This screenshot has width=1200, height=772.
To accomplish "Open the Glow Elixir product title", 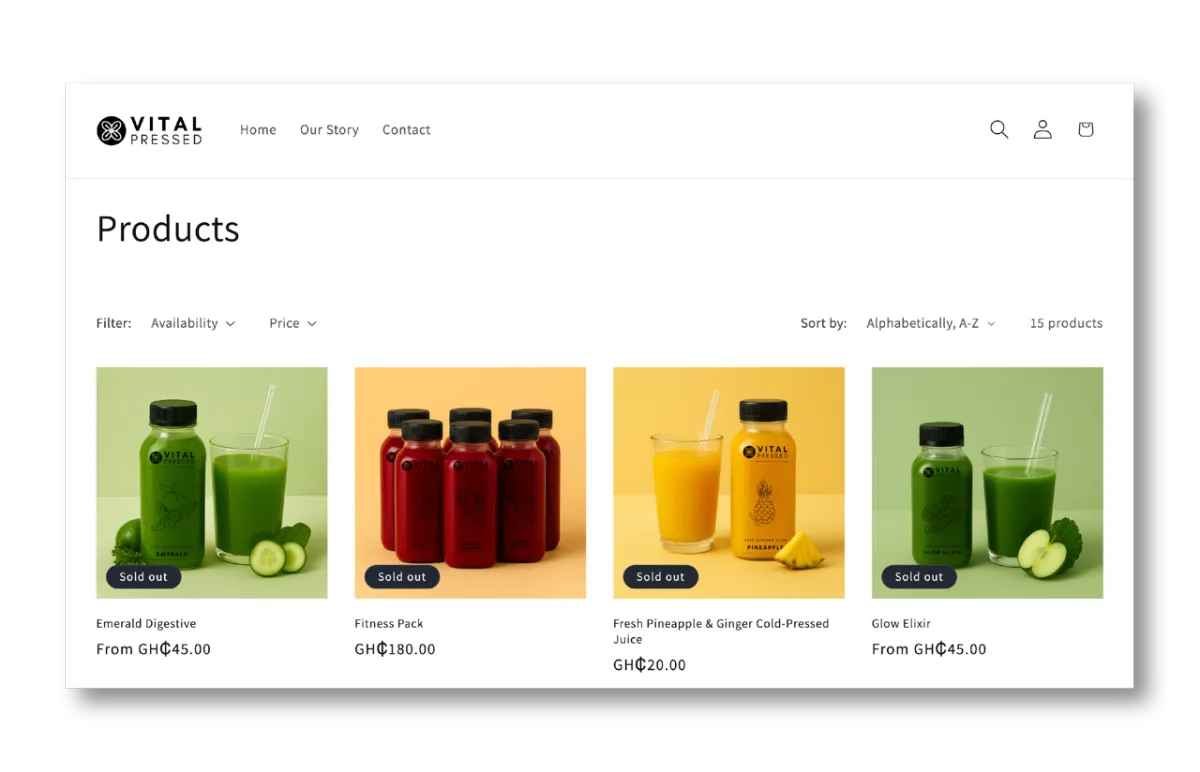I will [901, 623].
